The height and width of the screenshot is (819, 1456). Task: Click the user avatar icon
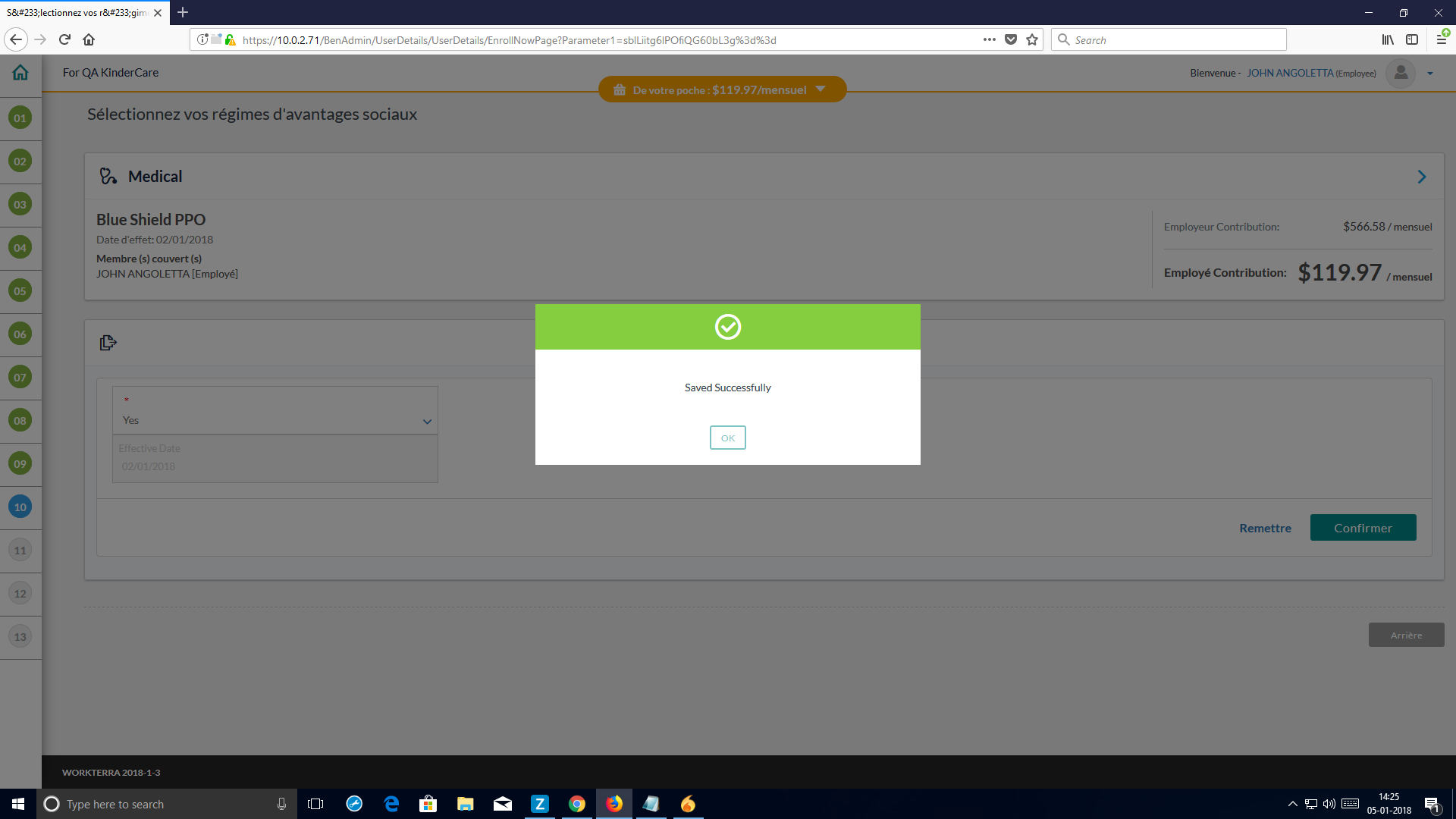(1400, 74)
